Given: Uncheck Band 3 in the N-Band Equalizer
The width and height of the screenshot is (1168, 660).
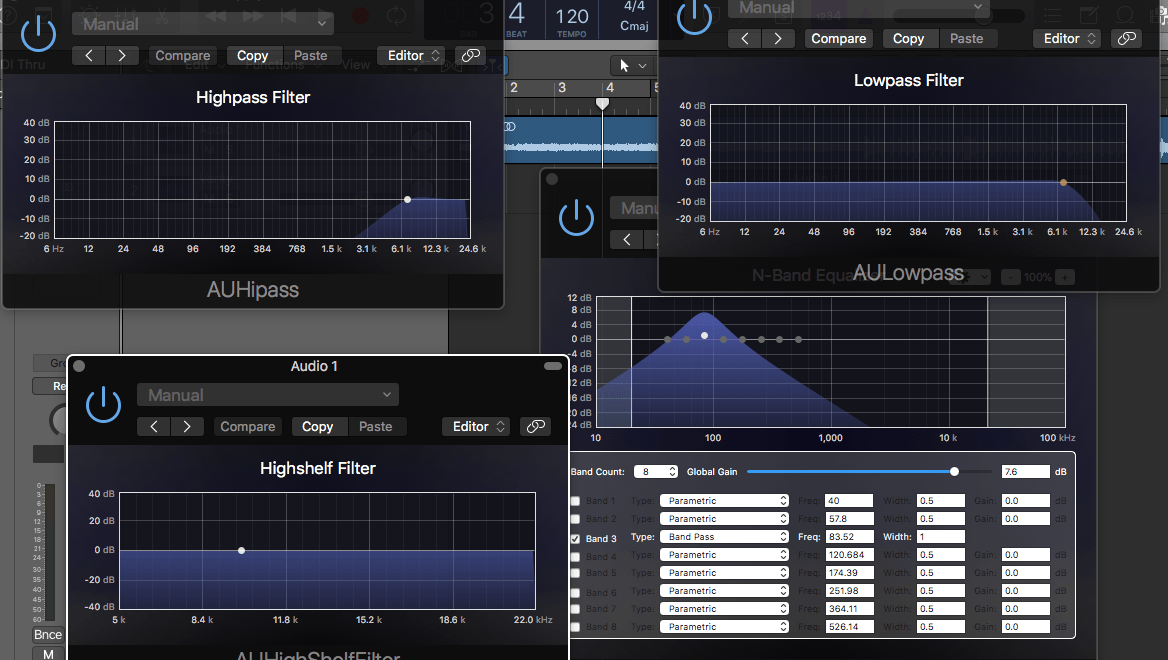Looking at the screenshot, I should pyautogui.click(x=575, y=536).
